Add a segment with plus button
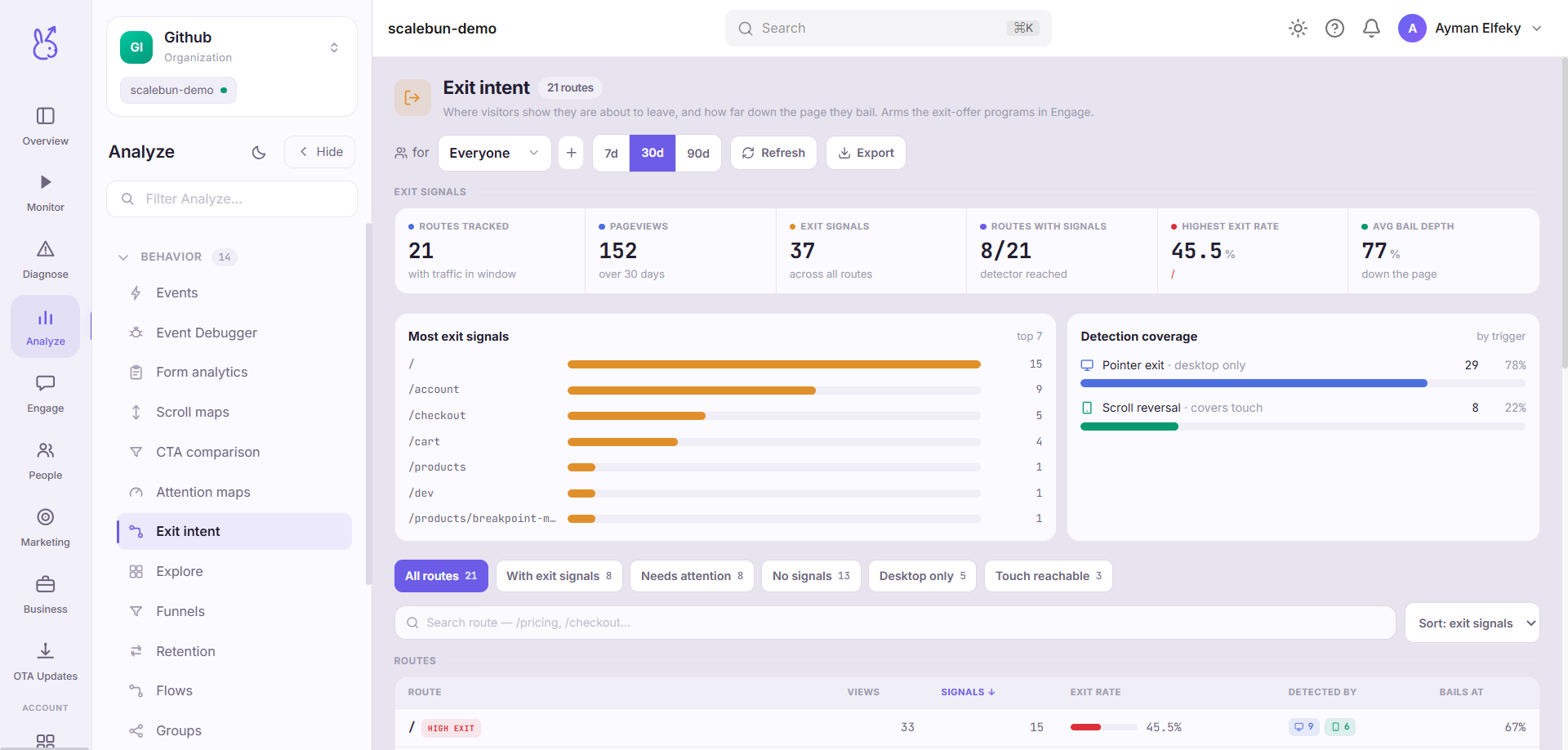 [571, 153]
